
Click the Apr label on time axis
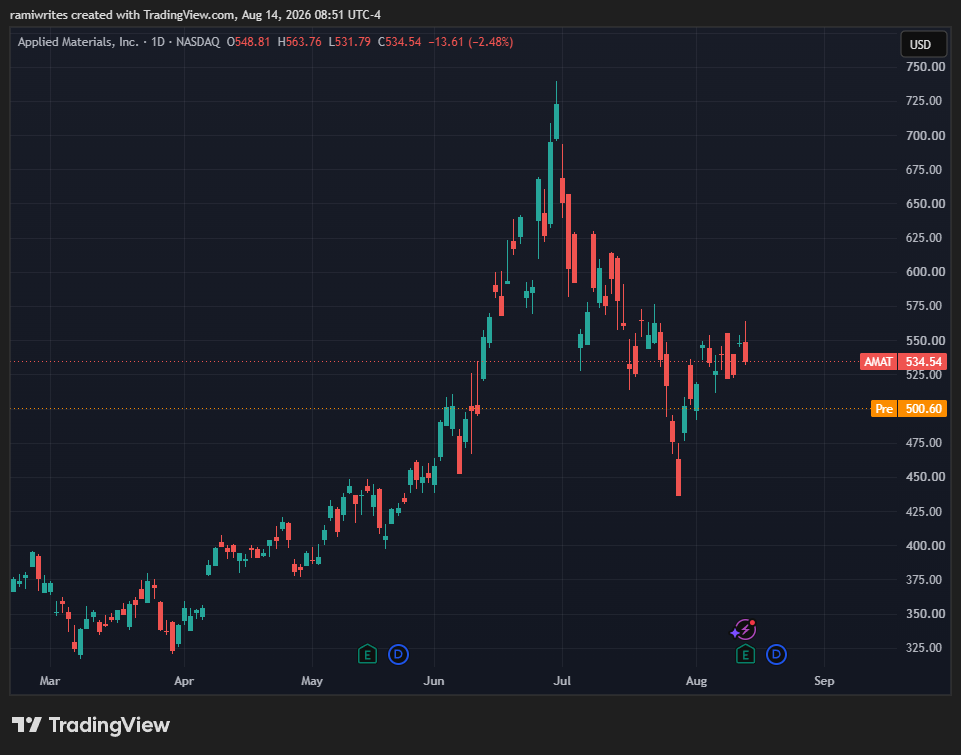point(184,681)
